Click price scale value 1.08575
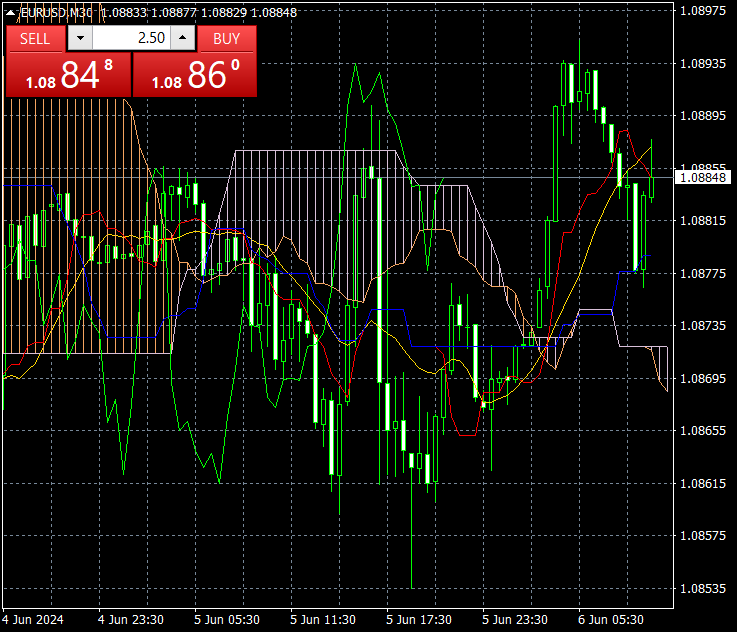This screenshot has width=737, height=632. 703,535
